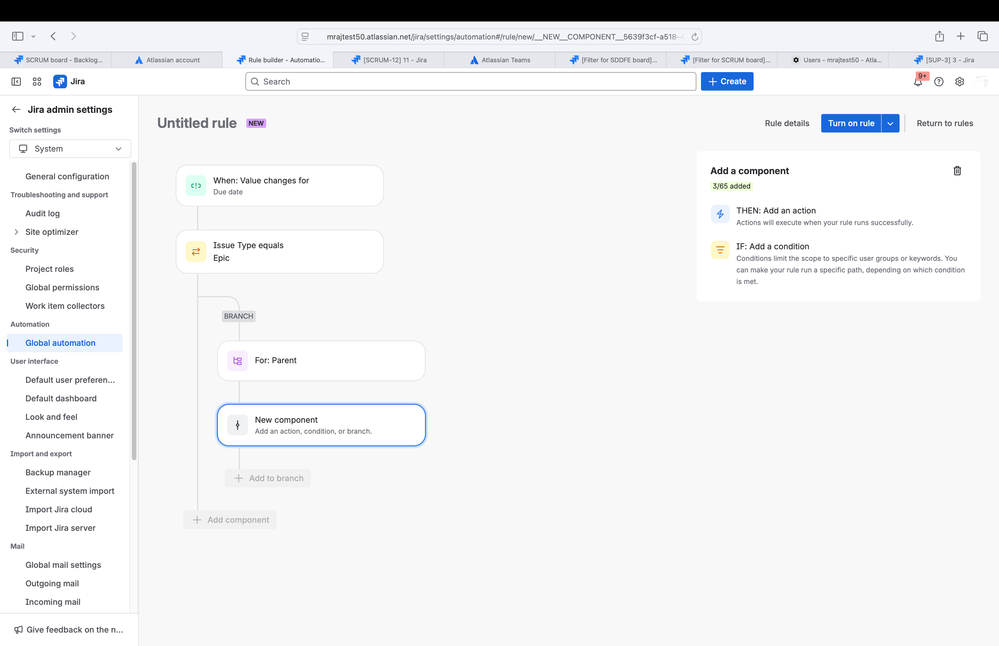This screenshot has height=646, width=999.
Task: Open the Safari share icon
Action: click(x=939, y=36)
